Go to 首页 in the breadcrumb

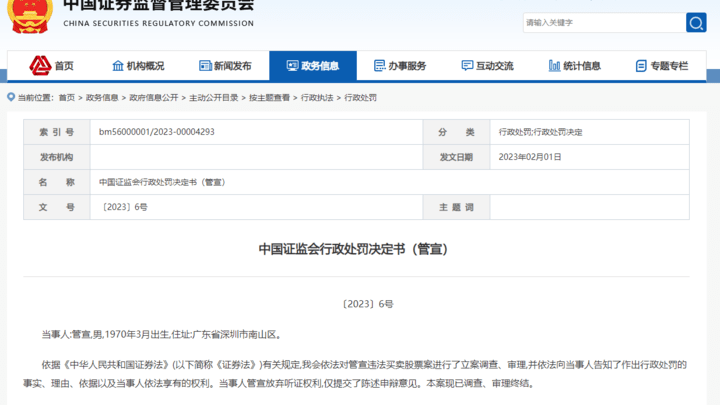(x=67, y=97)
